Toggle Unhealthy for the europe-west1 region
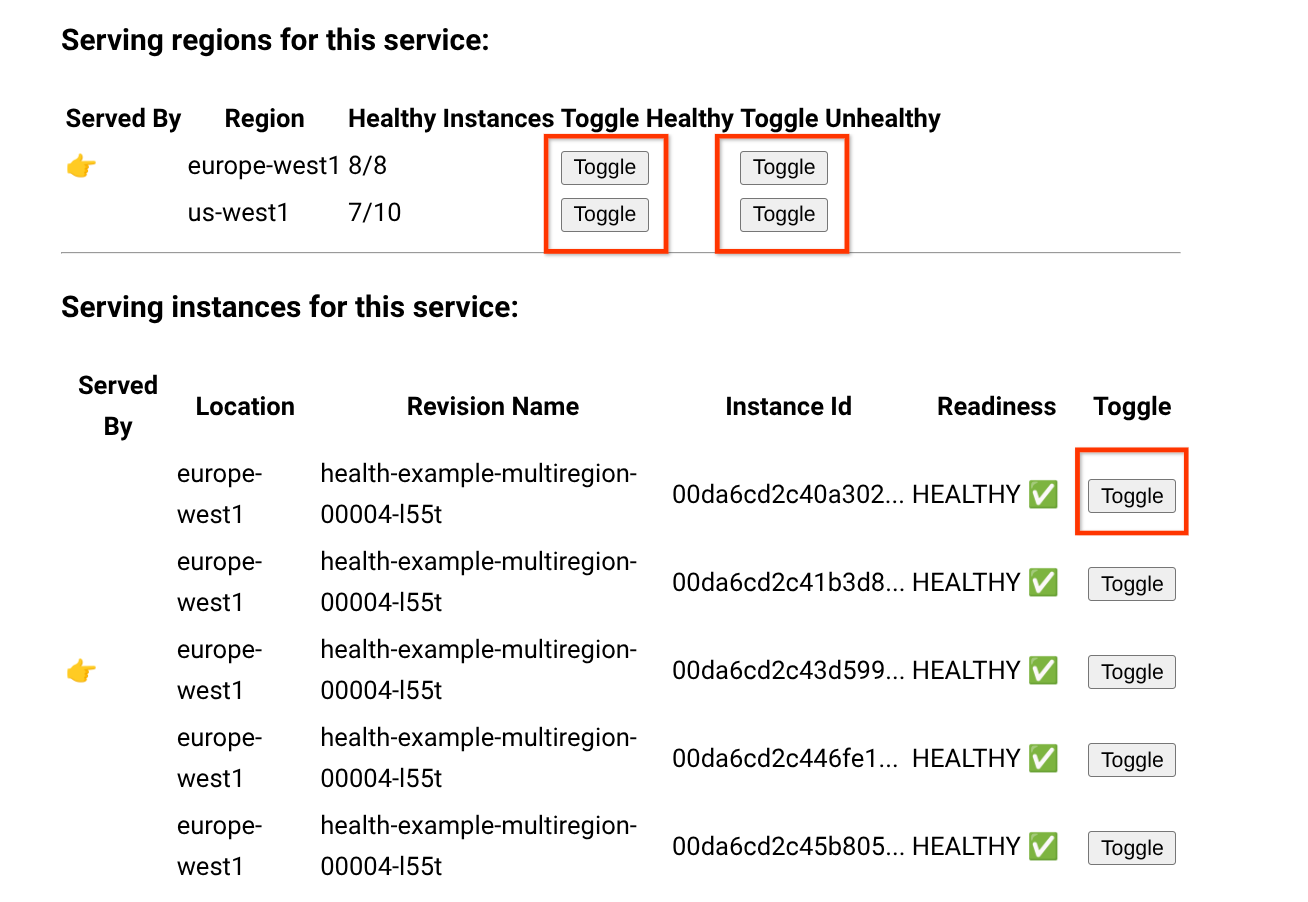Screen dimensions: 1308x902 click(x=783, y=167)
